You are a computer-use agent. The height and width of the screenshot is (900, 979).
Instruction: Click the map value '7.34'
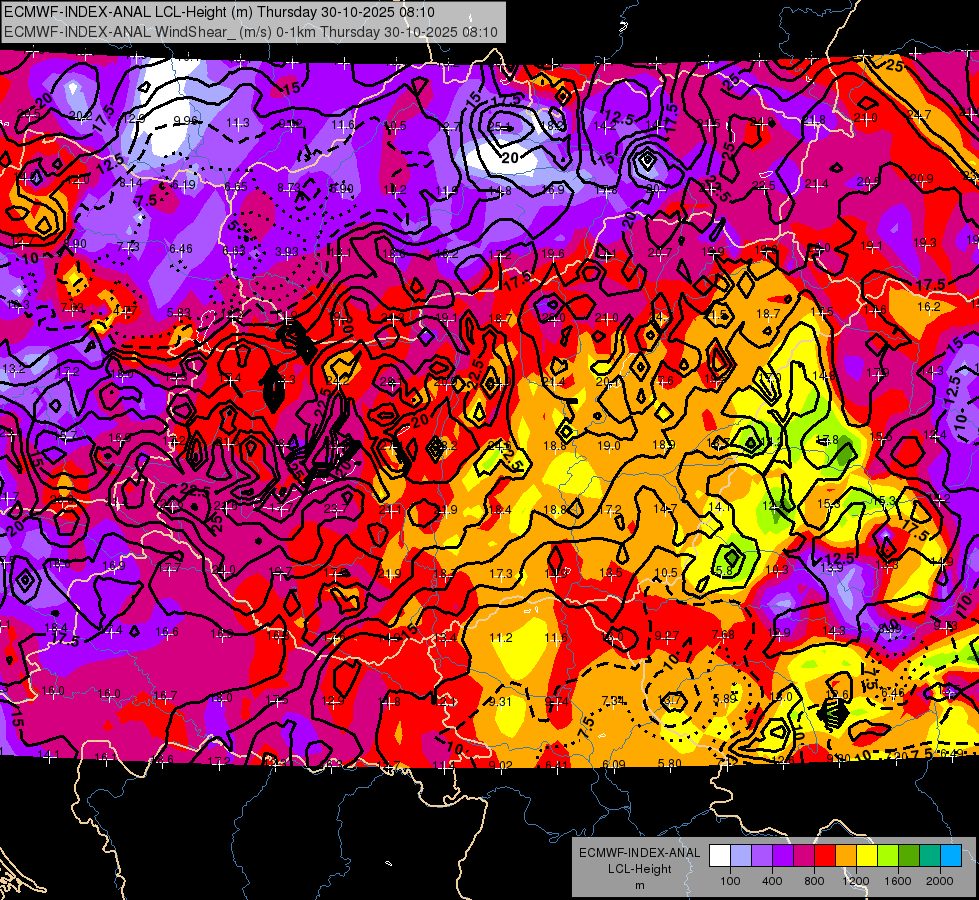click(613, 700)
